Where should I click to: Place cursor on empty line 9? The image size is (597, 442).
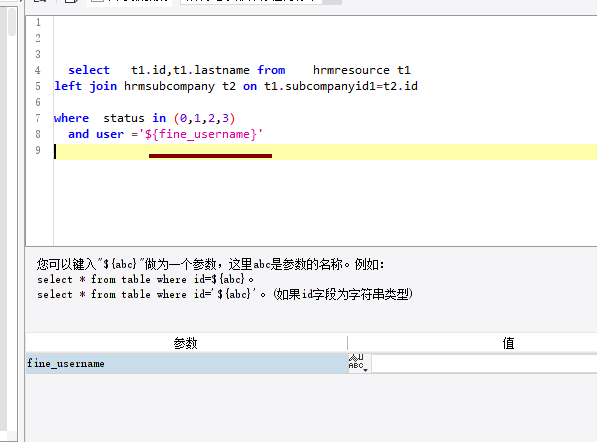[x=326, y=152]
